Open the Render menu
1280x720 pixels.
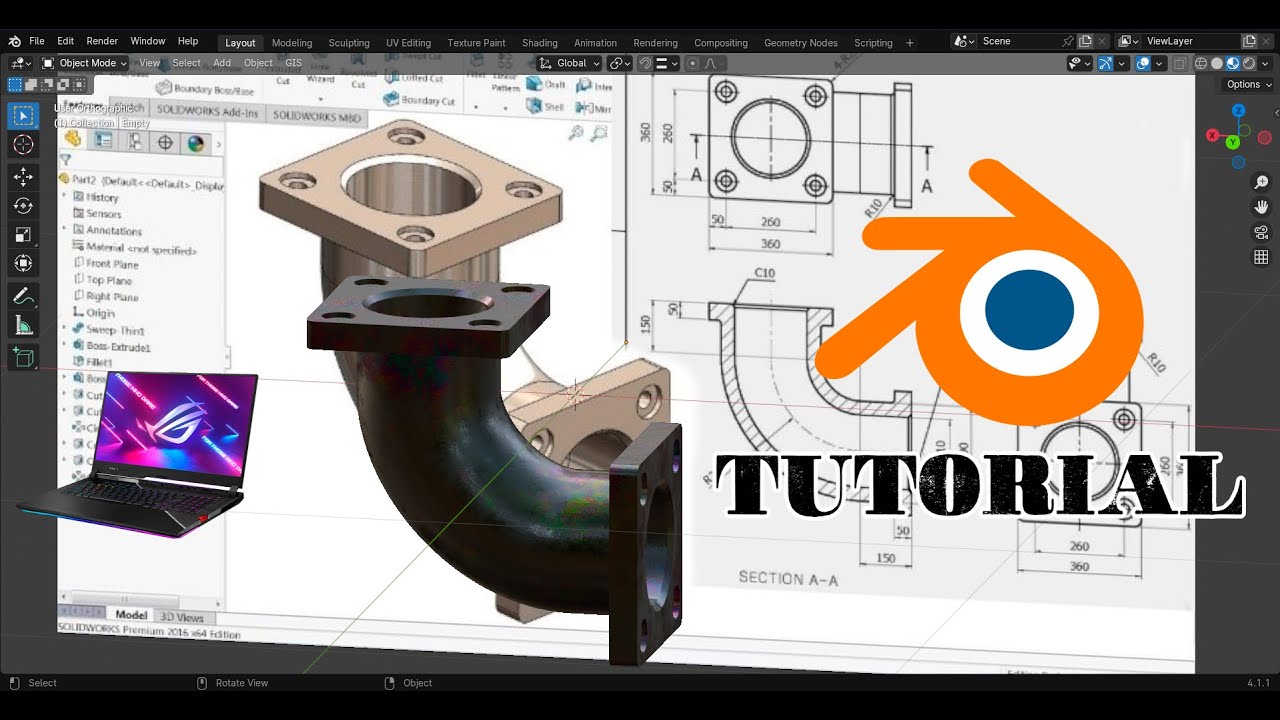point(102,41)
